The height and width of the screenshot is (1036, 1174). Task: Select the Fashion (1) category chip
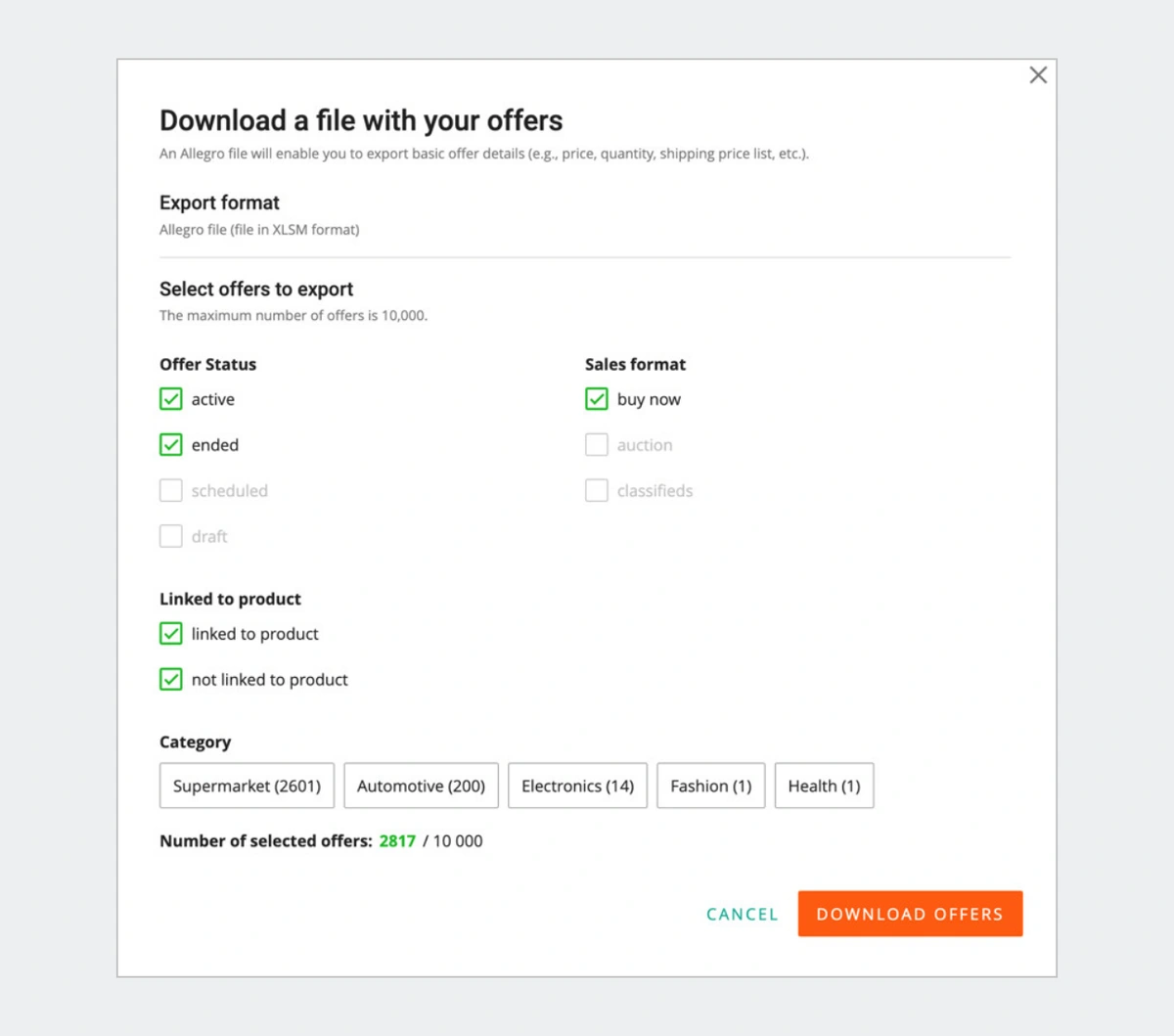(x=710, y=786)
